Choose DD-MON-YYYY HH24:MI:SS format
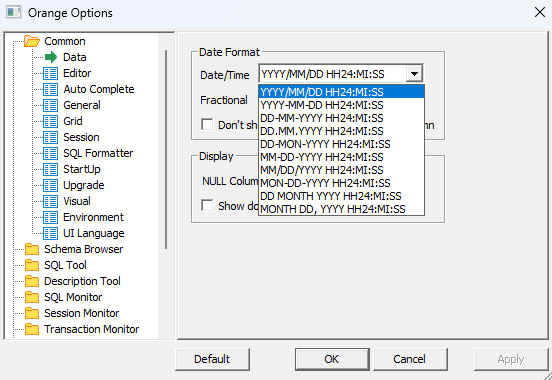 [x=341, y=144]
